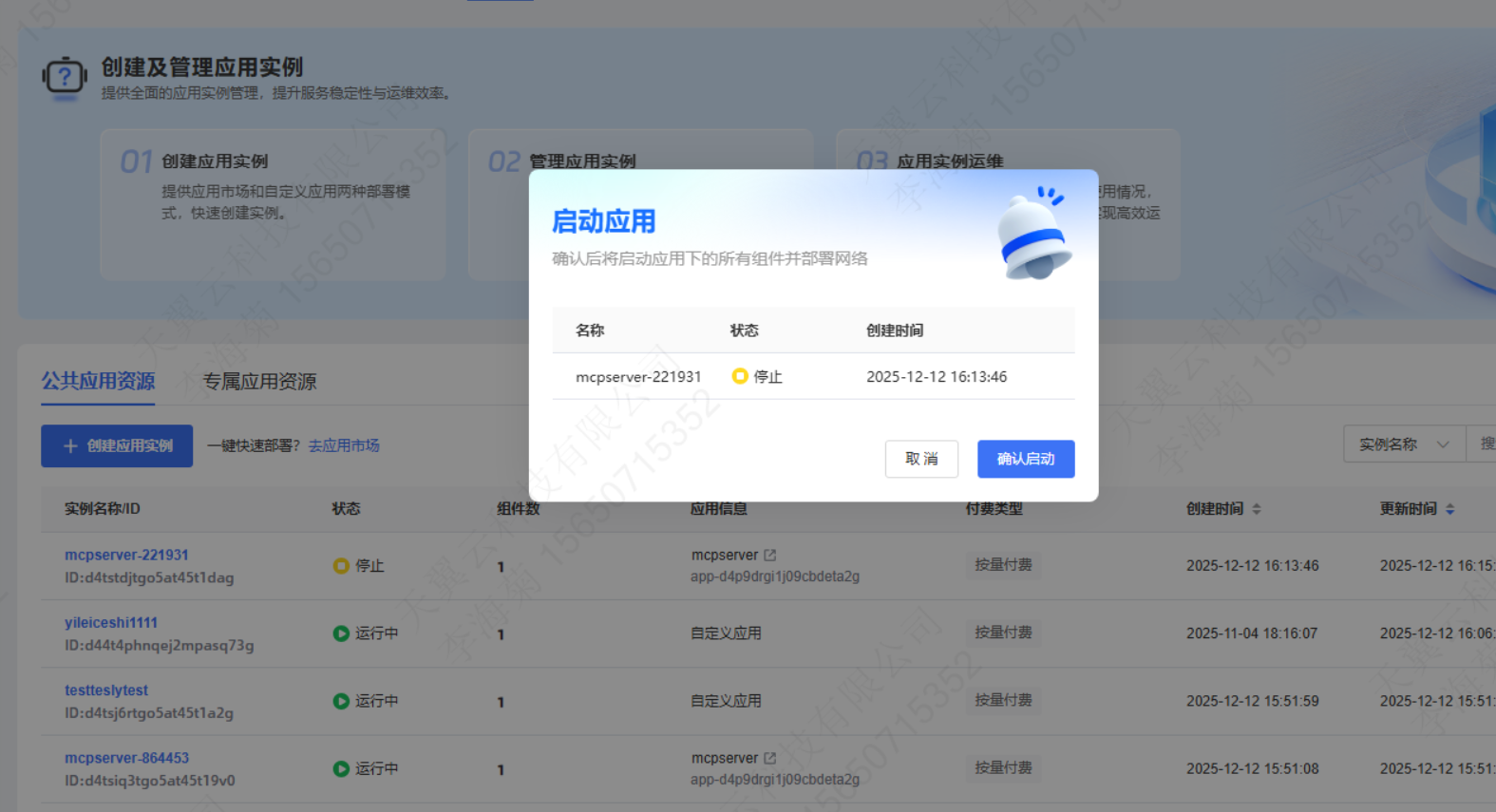Open the testteslytest instance link
The image size is (1496, 812).
(x=106, y=690)
